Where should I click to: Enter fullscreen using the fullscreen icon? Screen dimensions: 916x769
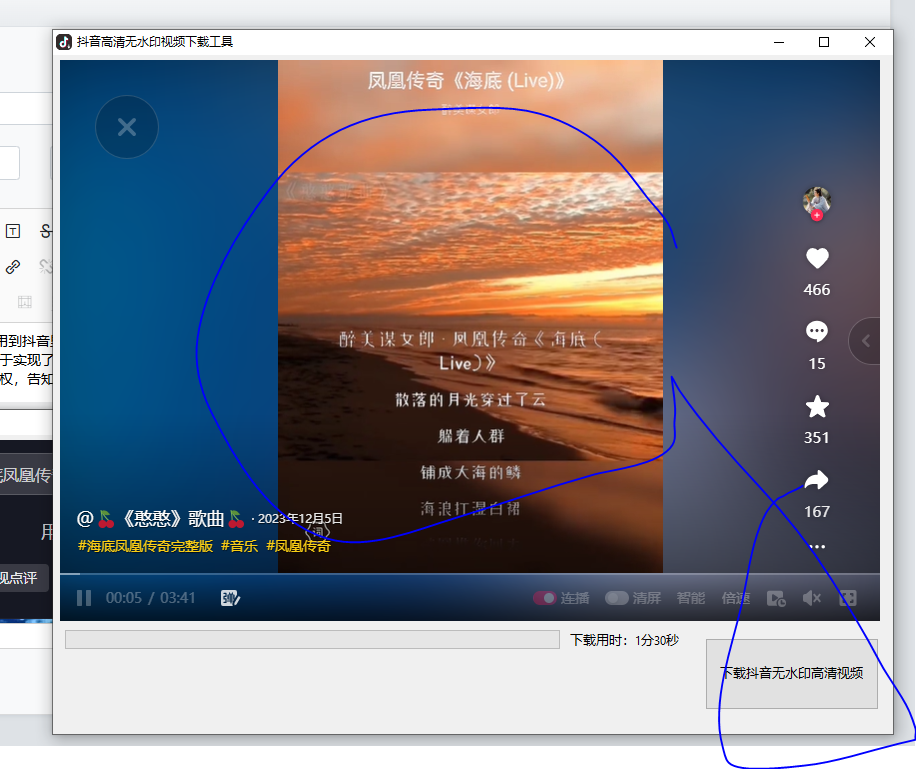coord(848,598)
